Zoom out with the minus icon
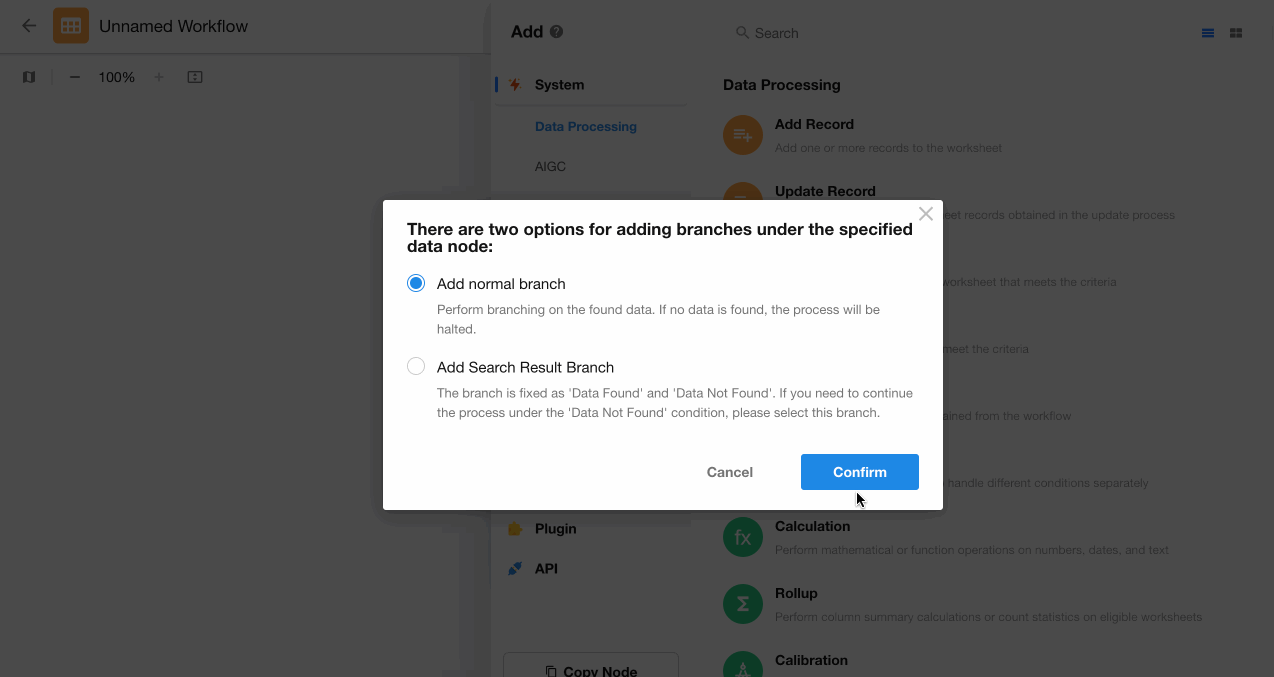Screen dimensions: 1274x677 [x=75, y=77]
